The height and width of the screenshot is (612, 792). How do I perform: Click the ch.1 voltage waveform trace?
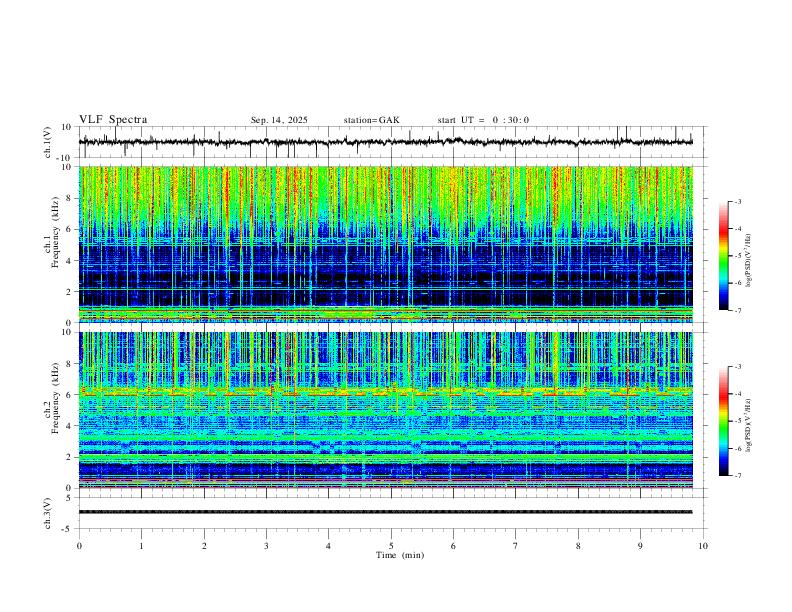(x=385, y=142)
